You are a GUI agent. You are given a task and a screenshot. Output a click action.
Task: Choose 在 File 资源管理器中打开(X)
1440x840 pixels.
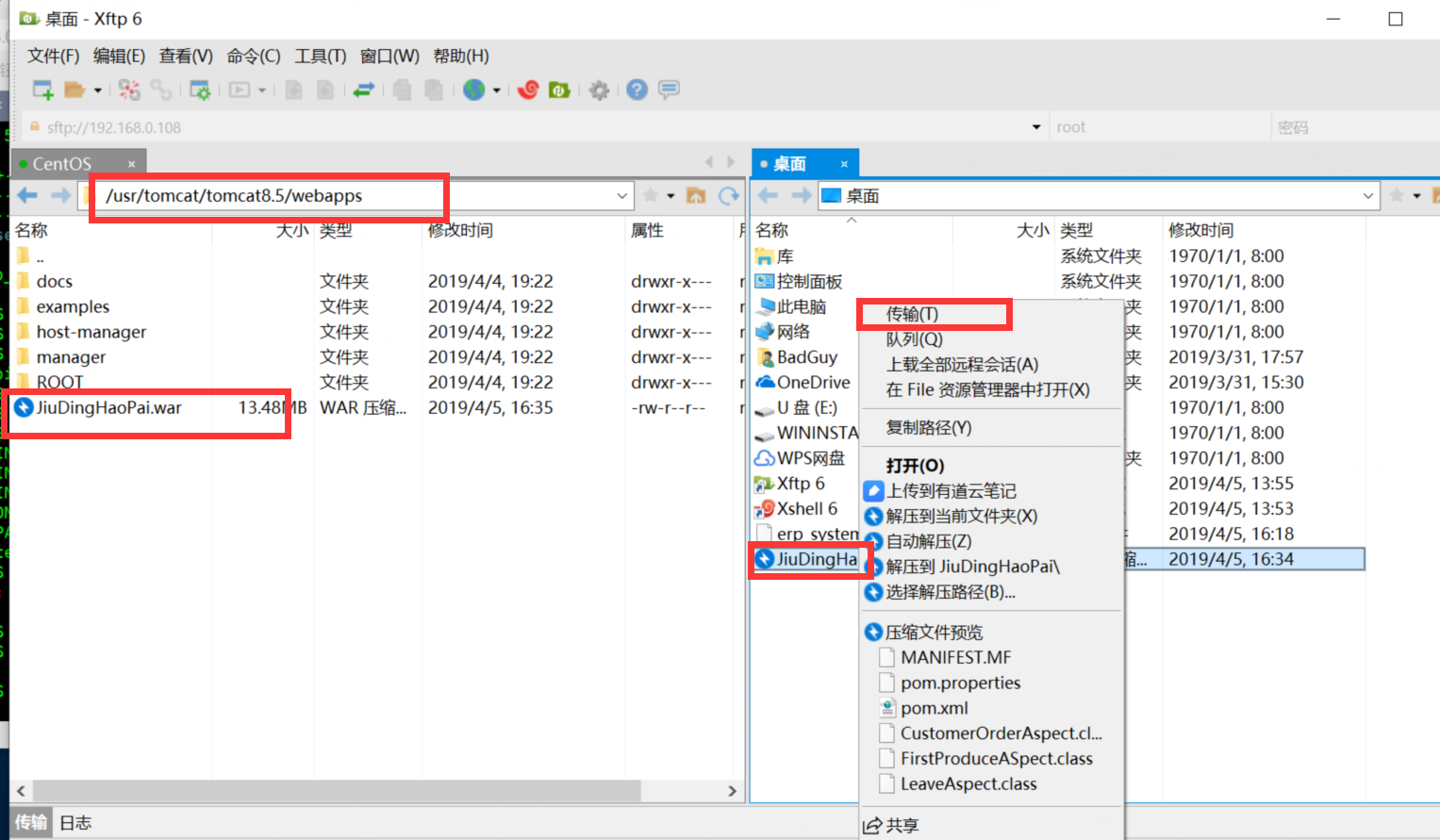click(x=990, y=390)
